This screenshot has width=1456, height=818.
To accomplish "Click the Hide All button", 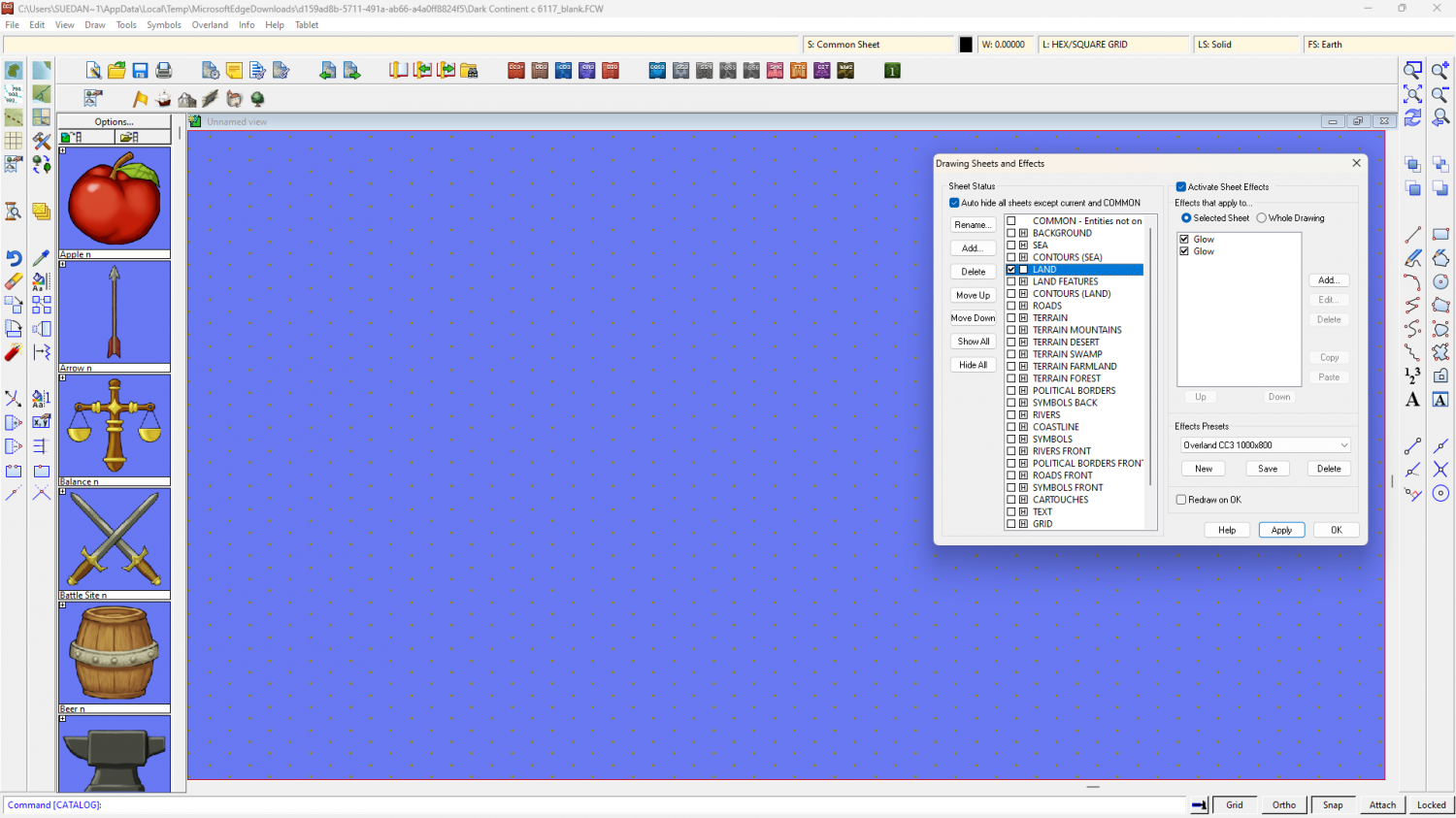I will [973, 365].
